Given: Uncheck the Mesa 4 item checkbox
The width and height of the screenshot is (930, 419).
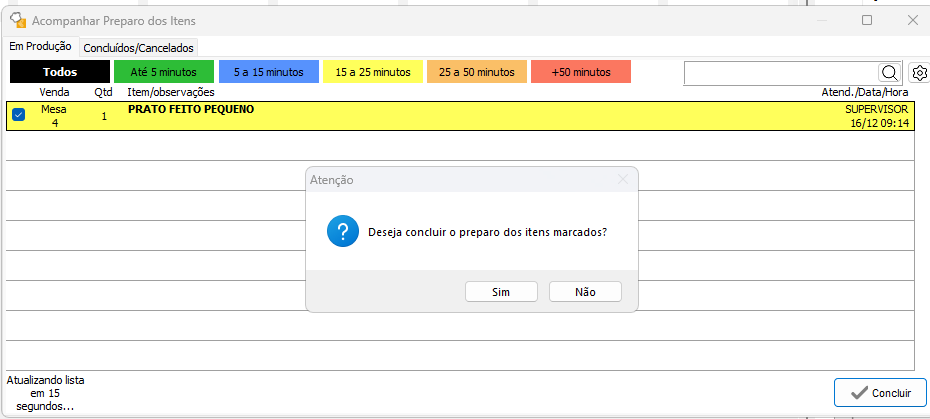Looking at the screenshot, I should tap(18, 115).
